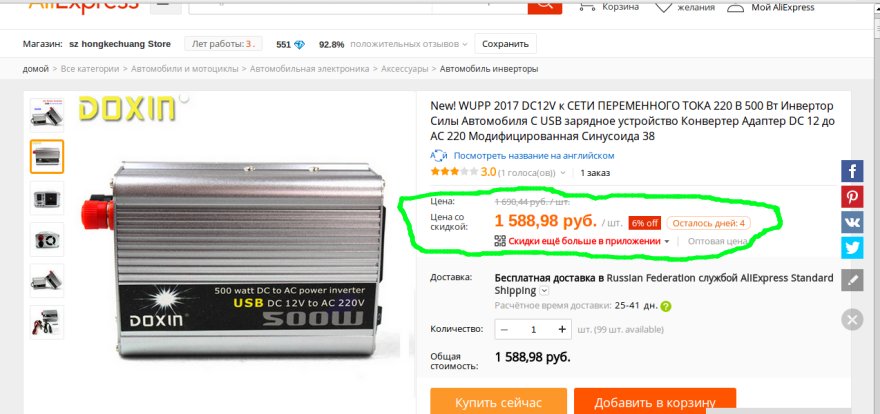Click 'Сохранить' store button

coord(505,44)
